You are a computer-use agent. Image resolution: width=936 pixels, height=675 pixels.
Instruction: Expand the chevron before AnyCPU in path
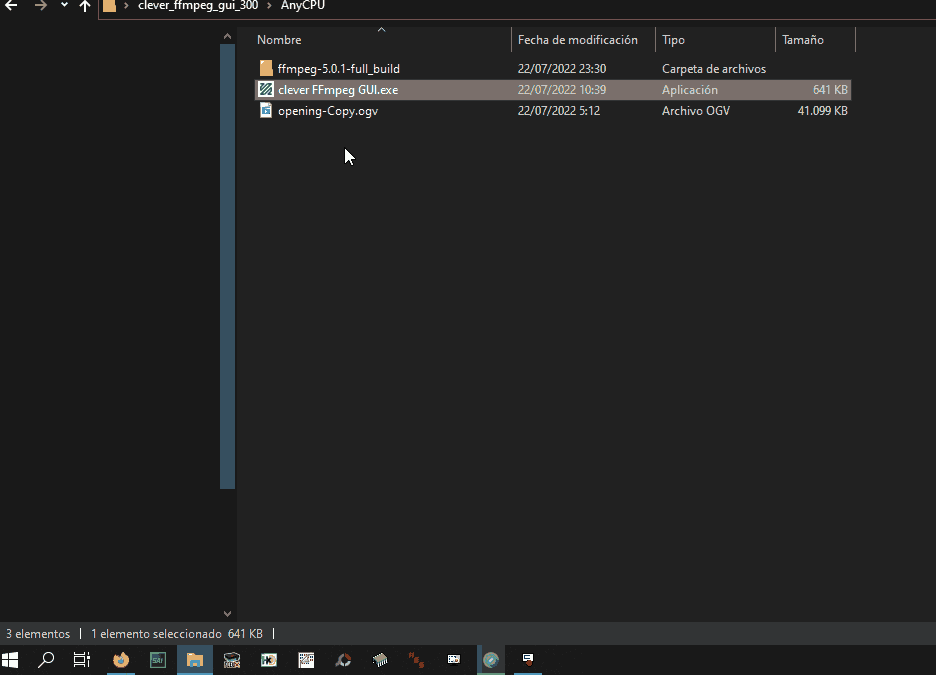point(269,5)
